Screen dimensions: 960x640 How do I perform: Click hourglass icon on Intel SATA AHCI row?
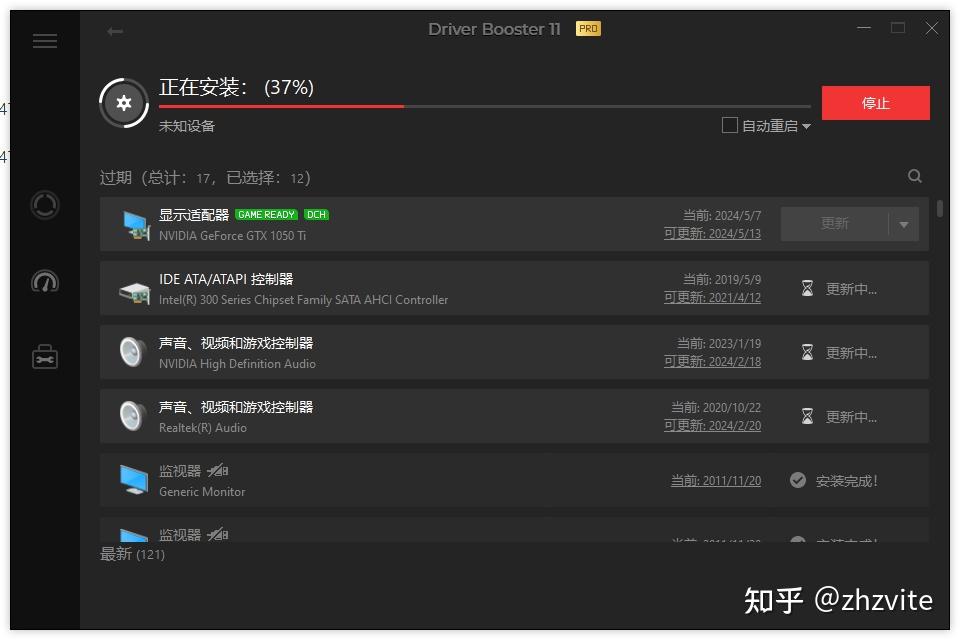tap(808, 288)
